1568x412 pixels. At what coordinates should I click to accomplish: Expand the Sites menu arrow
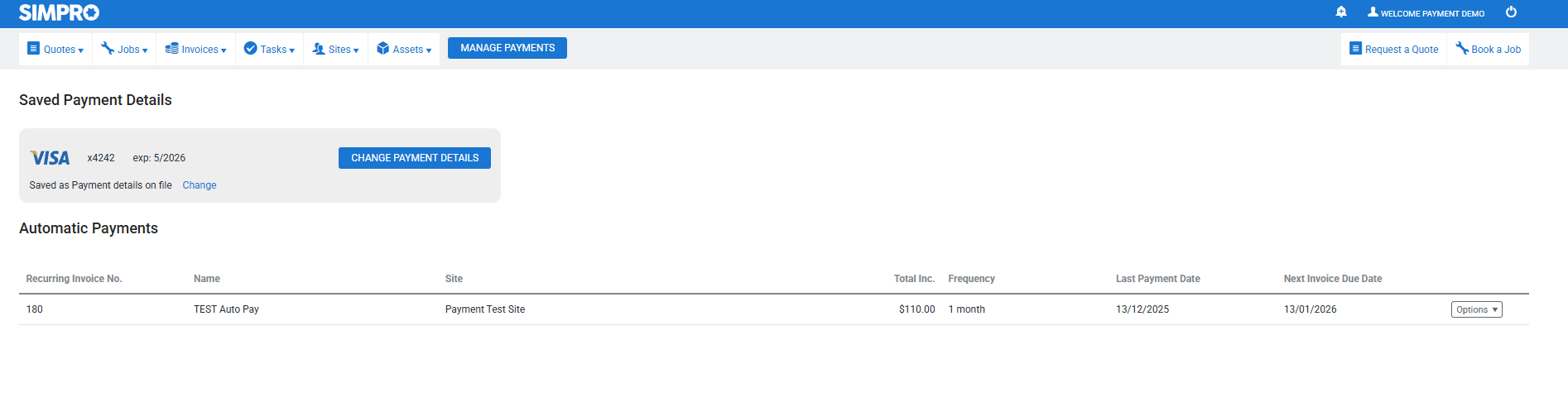[x=356, y=50]
